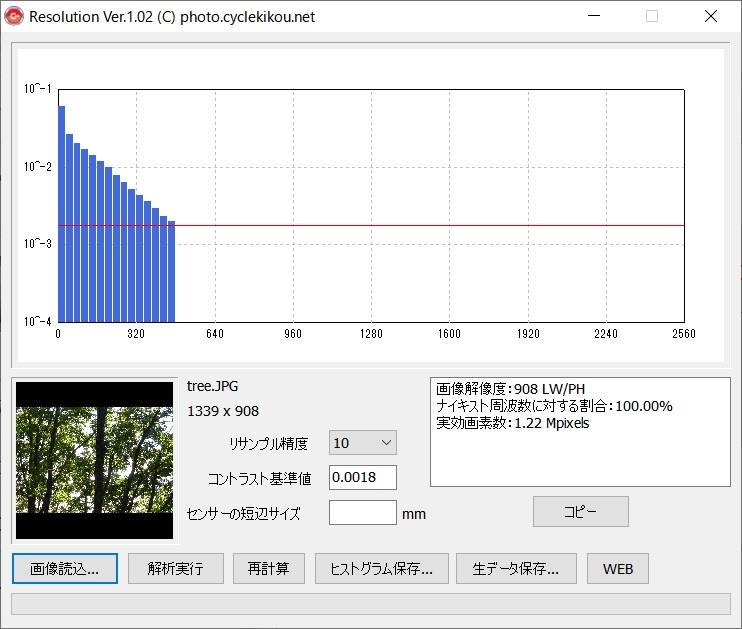Viewport: 742px width, 629px height.
Task: Click the 10^-1 y-axis label
Action: (x=37, y=89)
